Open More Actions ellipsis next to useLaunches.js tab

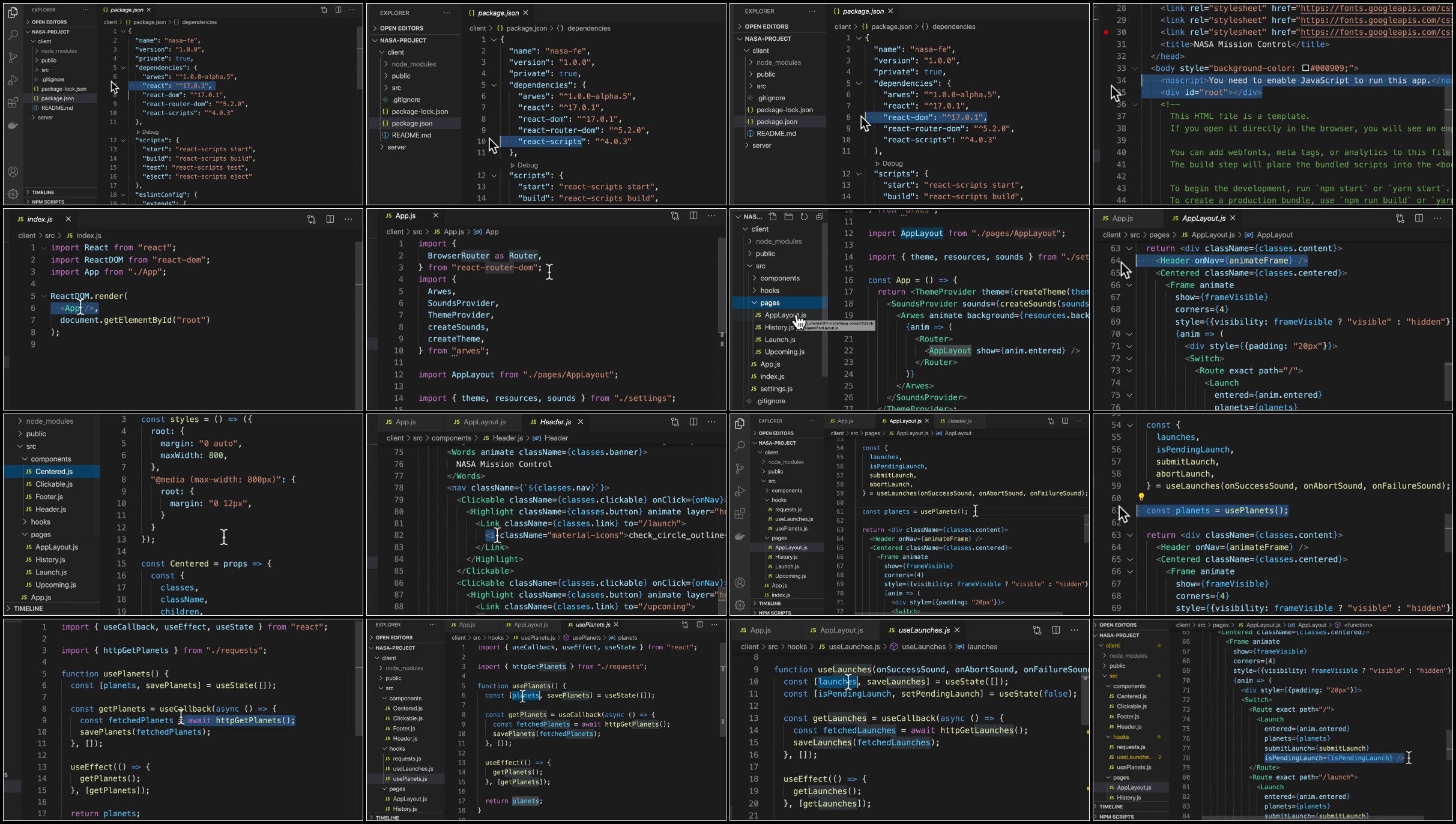1074,630
